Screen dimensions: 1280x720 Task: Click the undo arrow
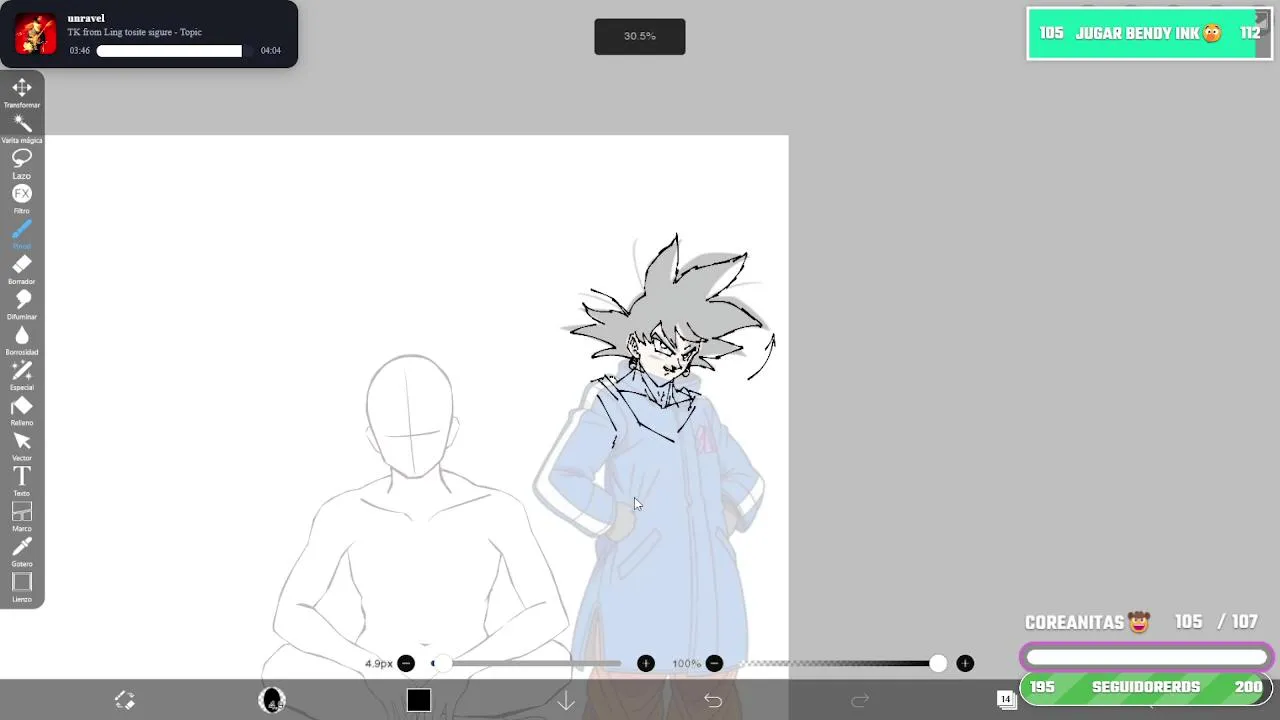pos(713,700)
